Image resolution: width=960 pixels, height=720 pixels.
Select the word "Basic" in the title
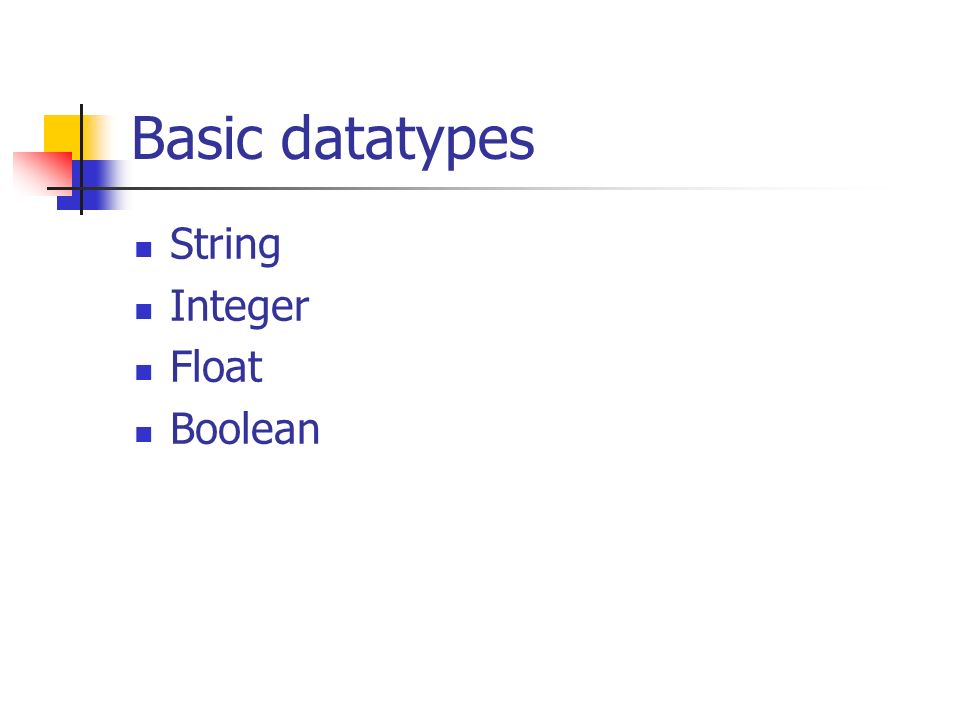pyautogui.click(x=198, y=138)
